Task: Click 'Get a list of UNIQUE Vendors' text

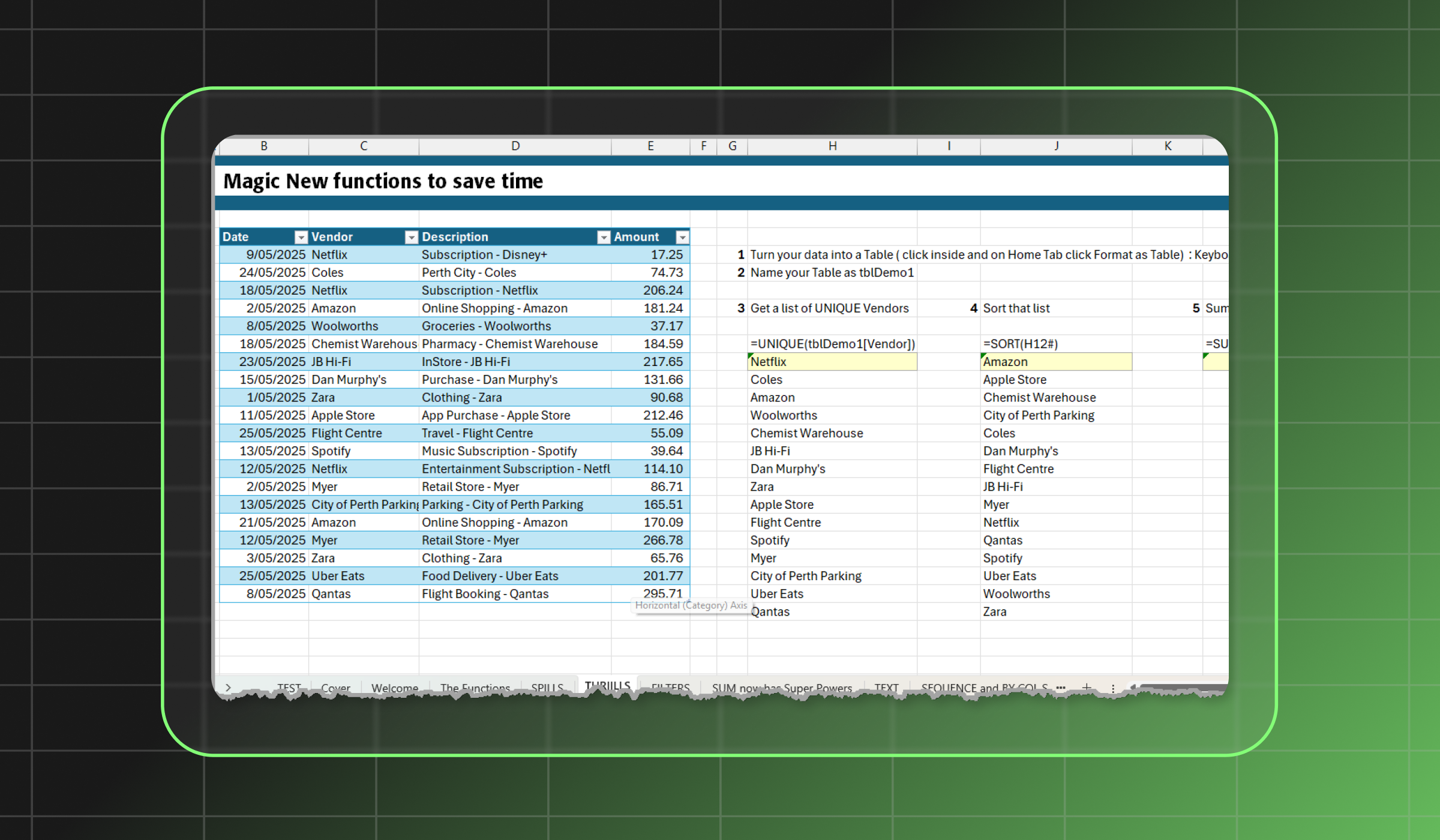Action: pyautogui.click(x=829, y=308)
